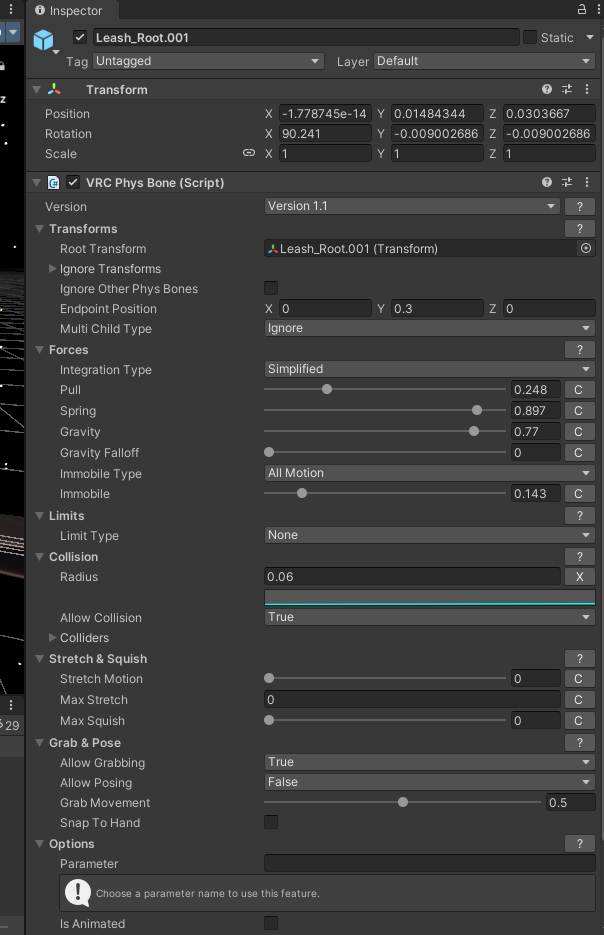Image resolution: width=604 pixels, height=935 pixels.
Task: Open the Layer dropdown showing Default
Action: [x=484, y=61]
